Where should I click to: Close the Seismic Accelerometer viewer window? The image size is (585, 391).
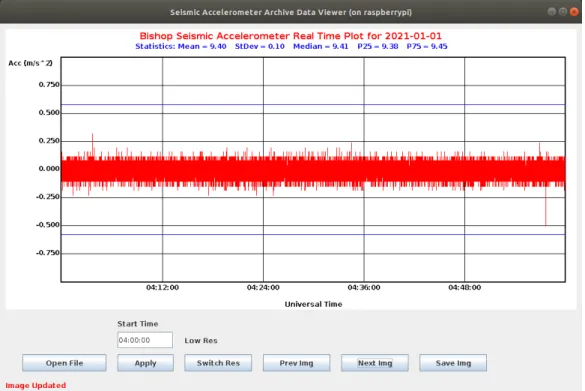(574, 12)
